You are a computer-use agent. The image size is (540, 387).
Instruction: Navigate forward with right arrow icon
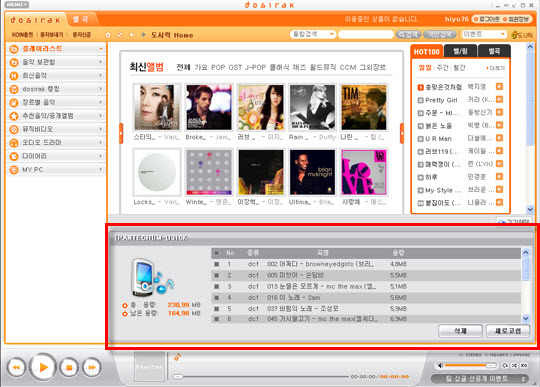(143, 35)
